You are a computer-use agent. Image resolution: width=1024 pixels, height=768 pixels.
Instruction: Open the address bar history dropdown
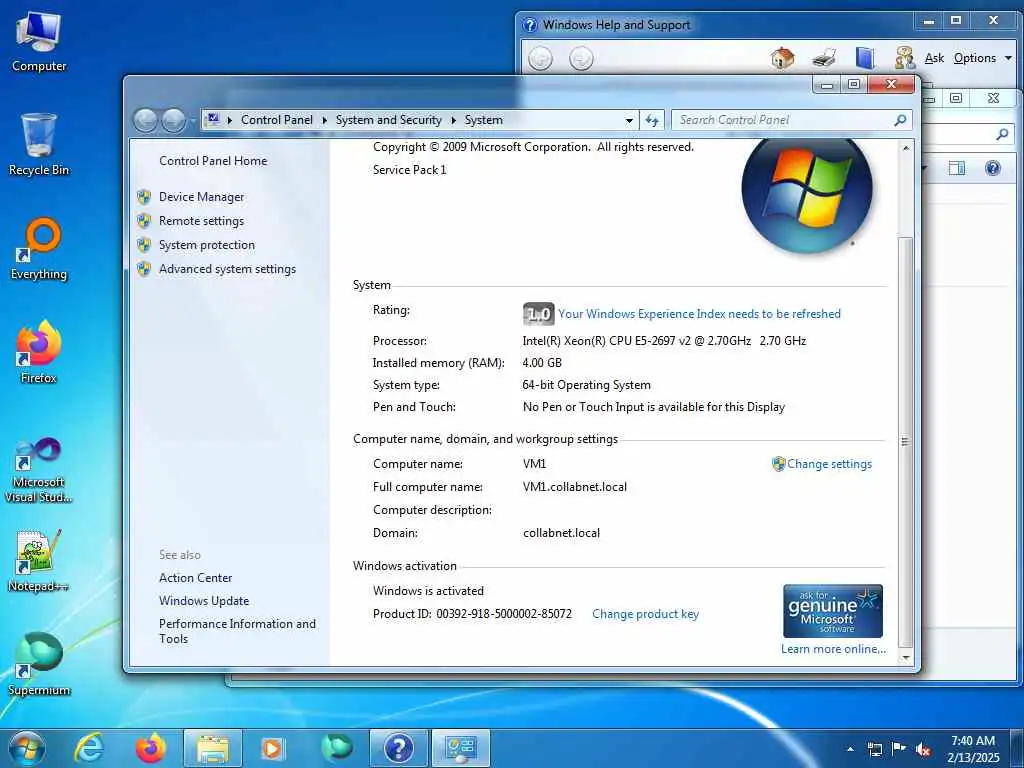(629, 120)
